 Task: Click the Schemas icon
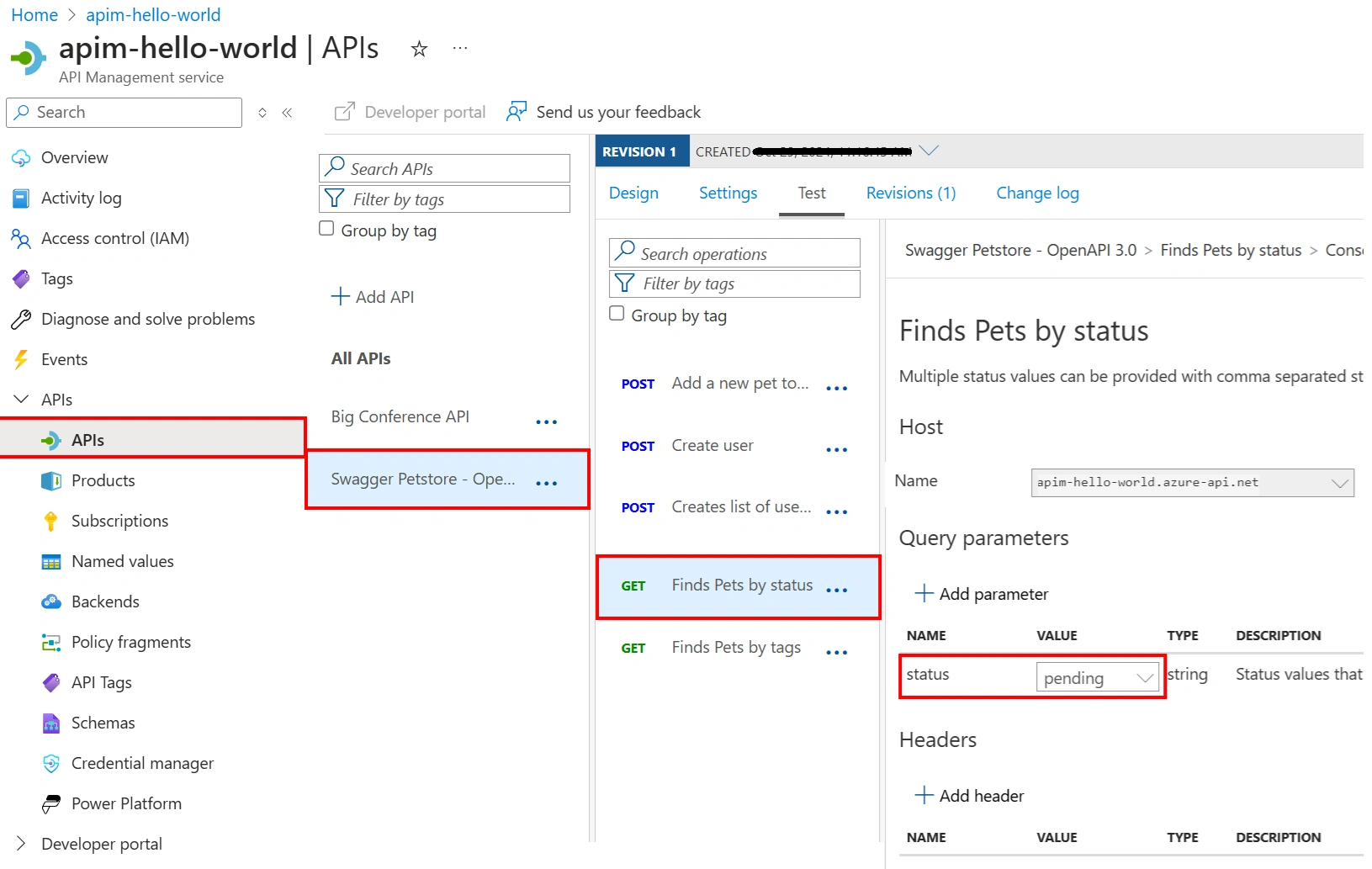click(x=51, y=723)
